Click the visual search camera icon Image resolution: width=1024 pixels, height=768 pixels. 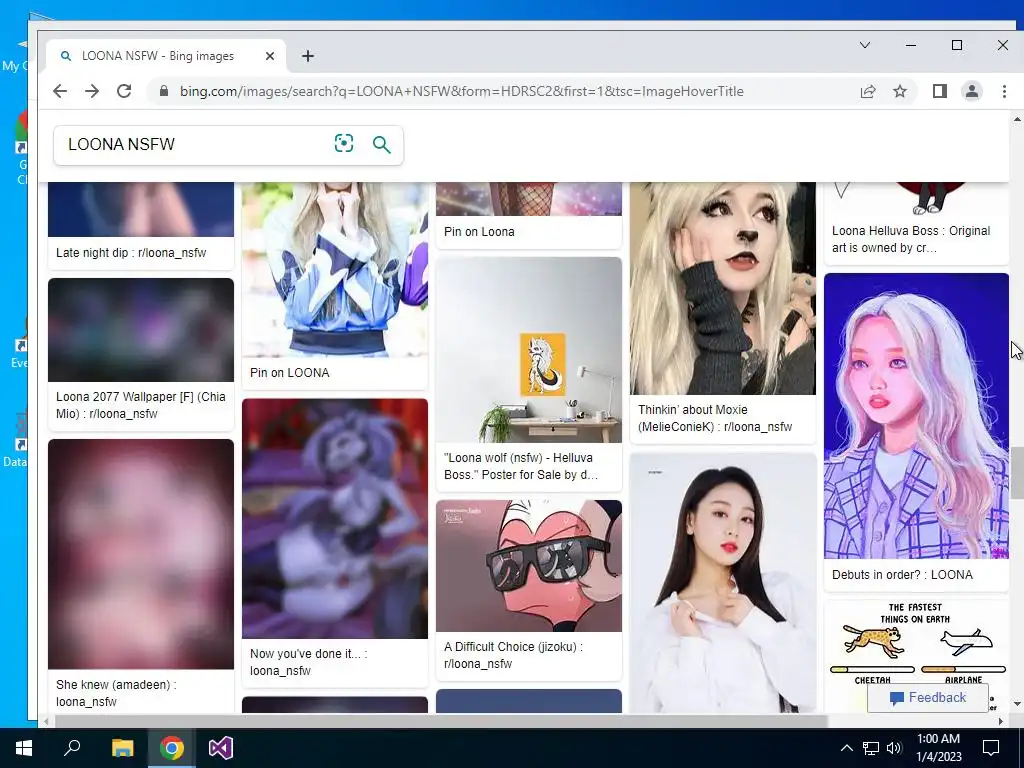pos(344,144)
